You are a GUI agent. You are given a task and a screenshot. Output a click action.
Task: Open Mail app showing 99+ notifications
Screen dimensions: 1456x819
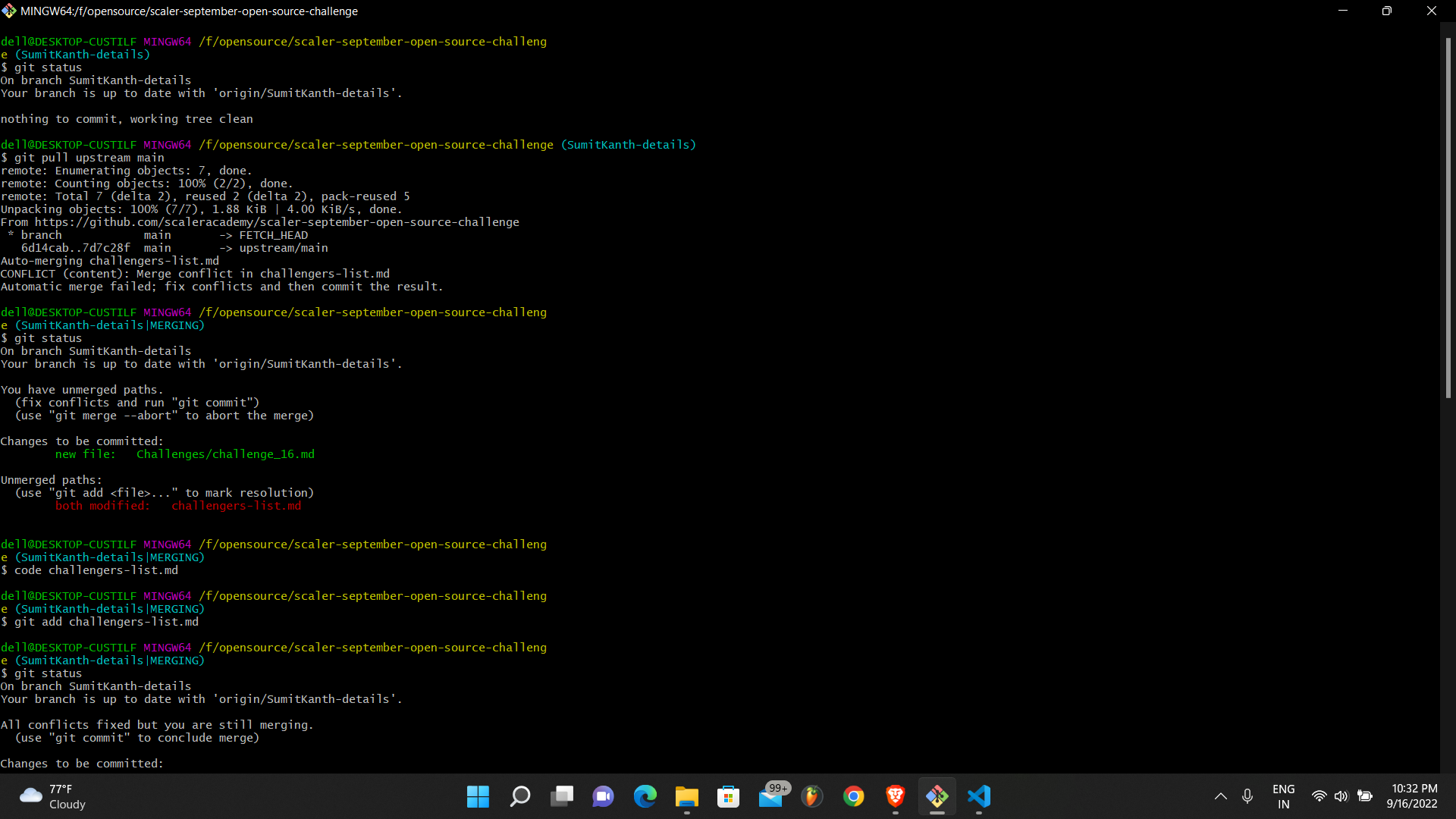[x=771, y=797]
